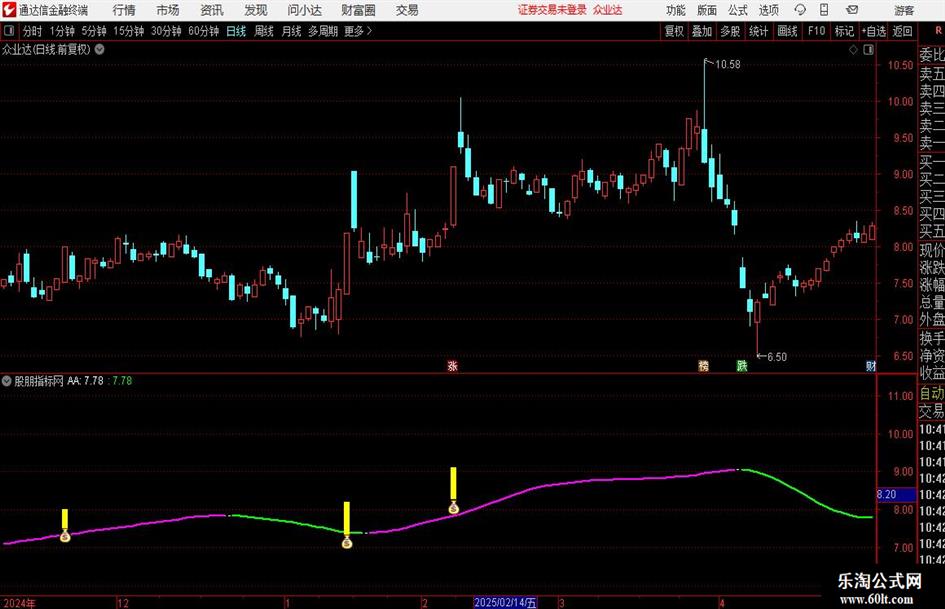The width and height of the screenshot is (945, 609).
Task: Open F10 company info
Action: 816,31
